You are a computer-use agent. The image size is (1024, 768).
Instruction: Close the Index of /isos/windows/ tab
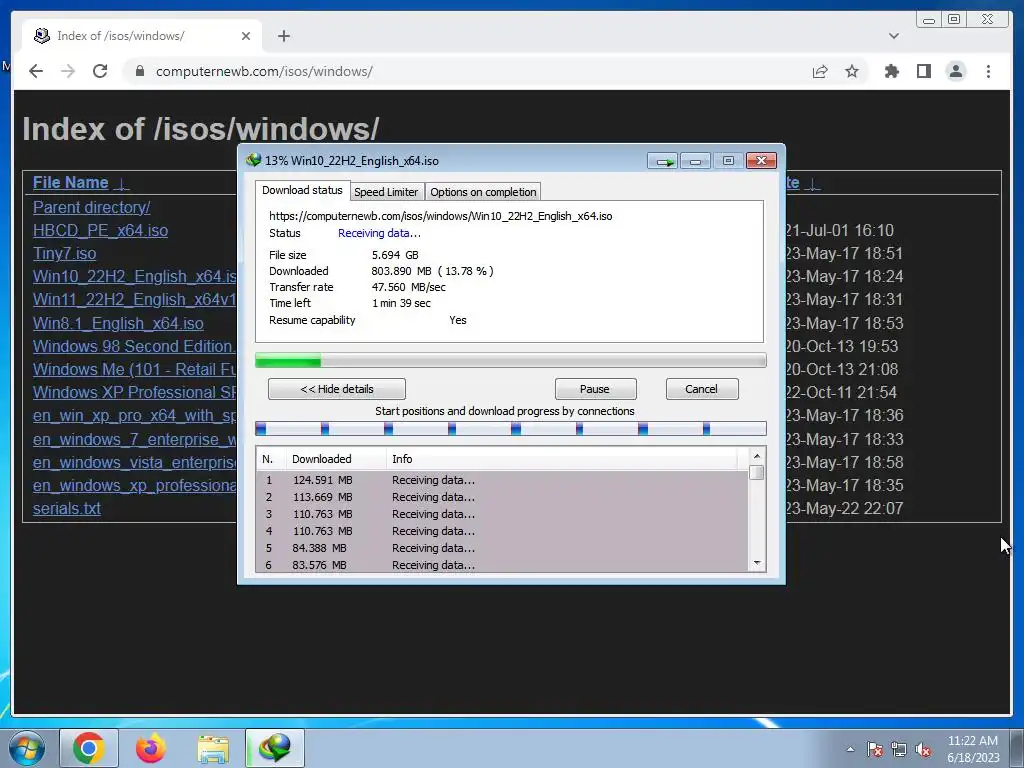point(246,36)
